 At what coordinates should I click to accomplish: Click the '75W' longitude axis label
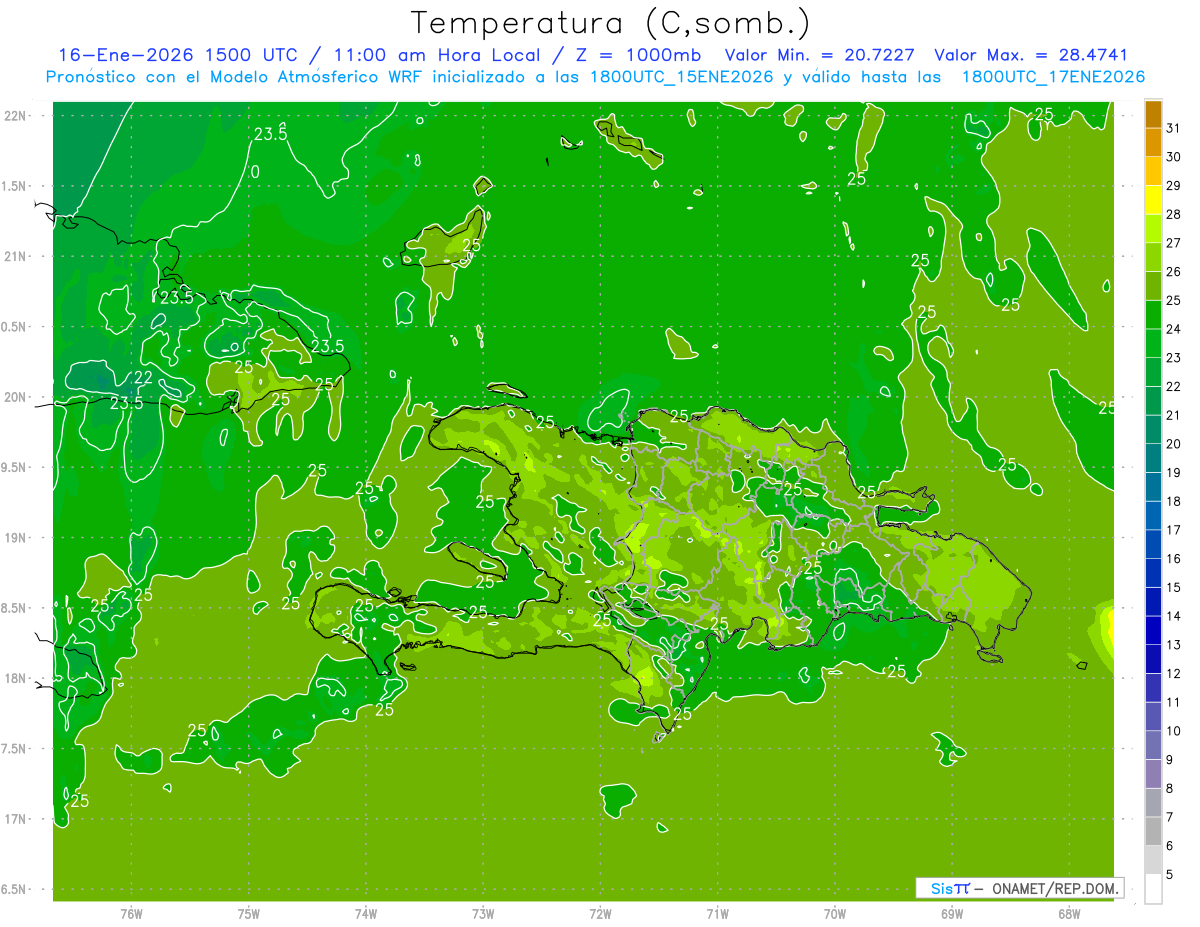point(249,913)
